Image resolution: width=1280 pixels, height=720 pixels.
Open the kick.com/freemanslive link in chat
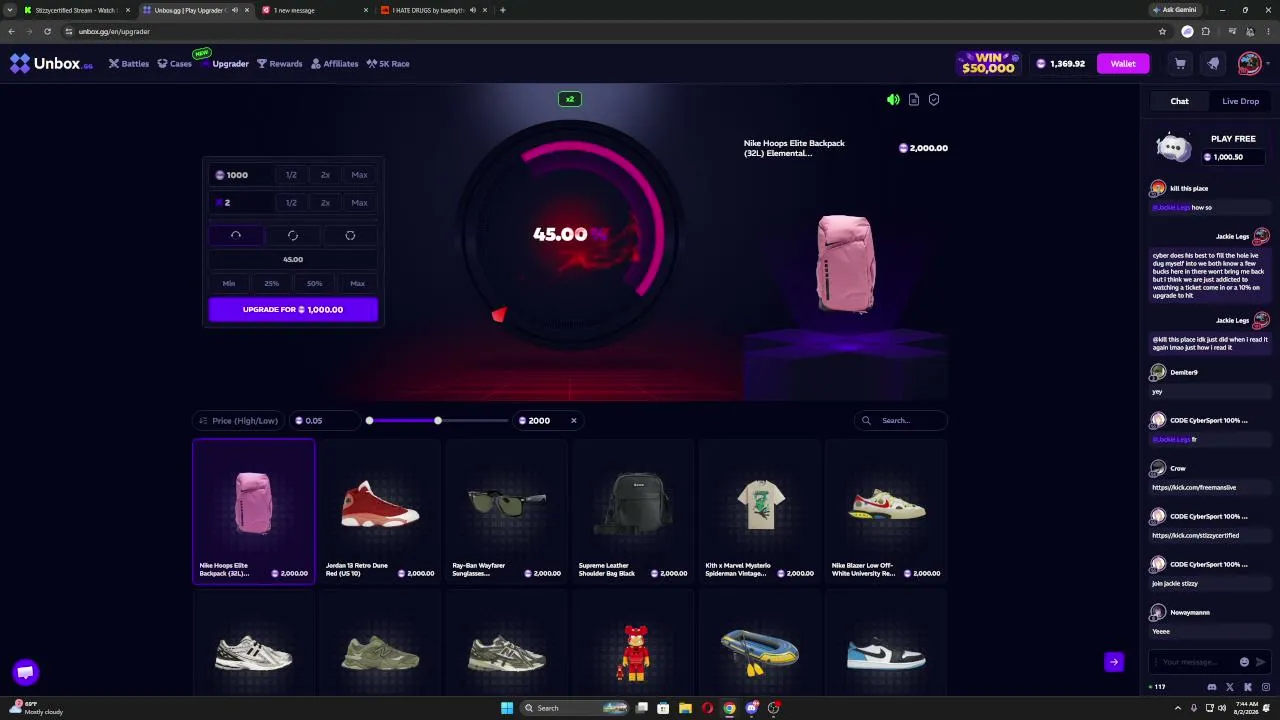[1194, 488]
